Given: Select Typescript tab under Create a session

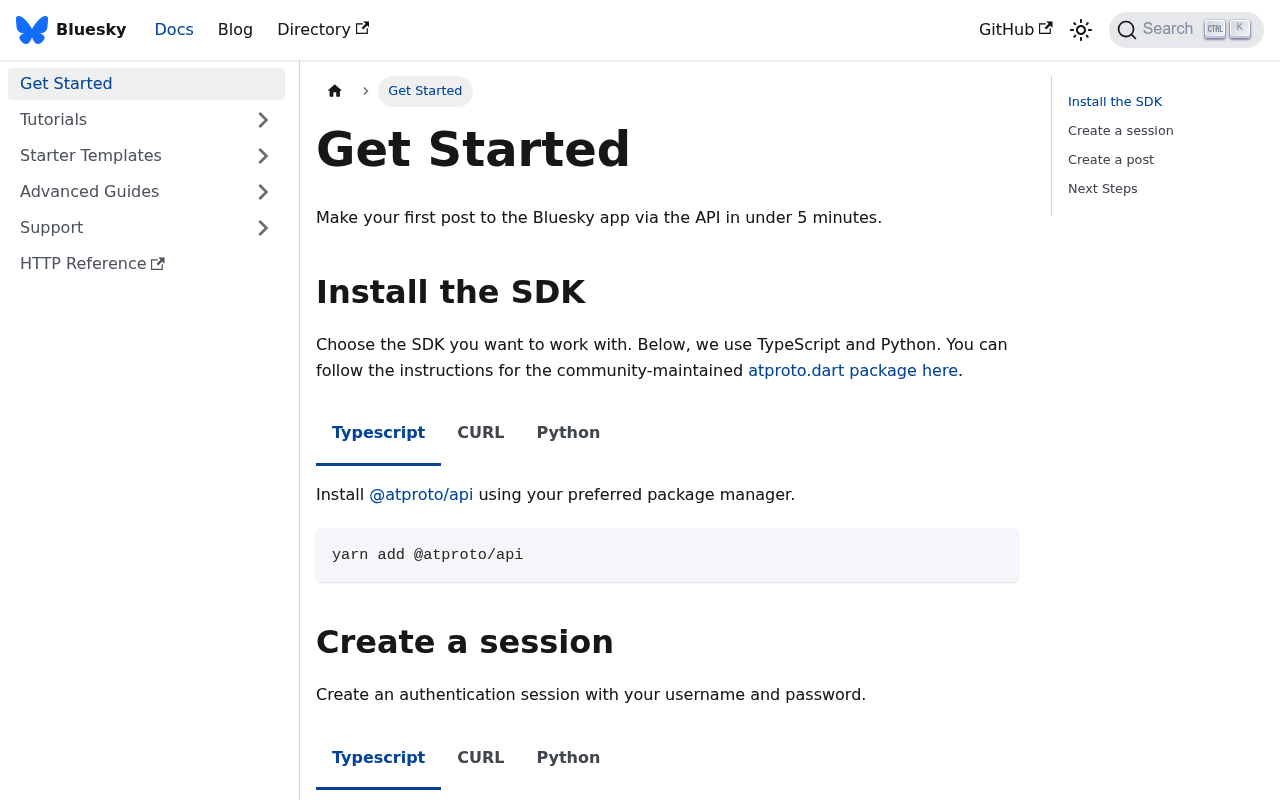Looking at the screenshot, I should [x=378, y=758].
